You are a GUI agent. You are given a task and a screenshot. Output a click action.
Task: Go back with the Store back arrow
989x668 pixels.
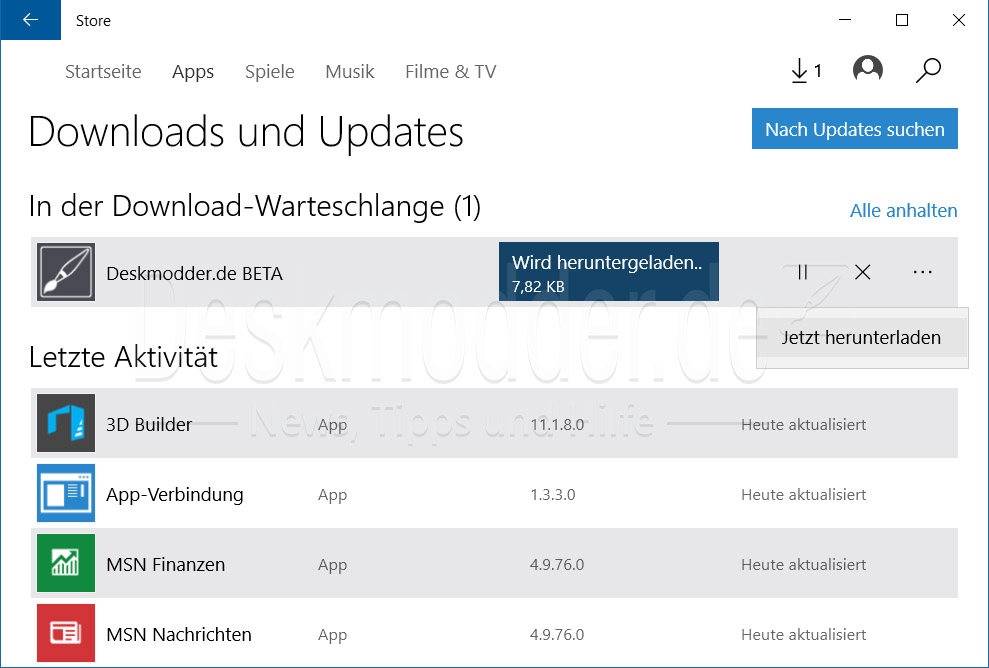tap(30, 20)
